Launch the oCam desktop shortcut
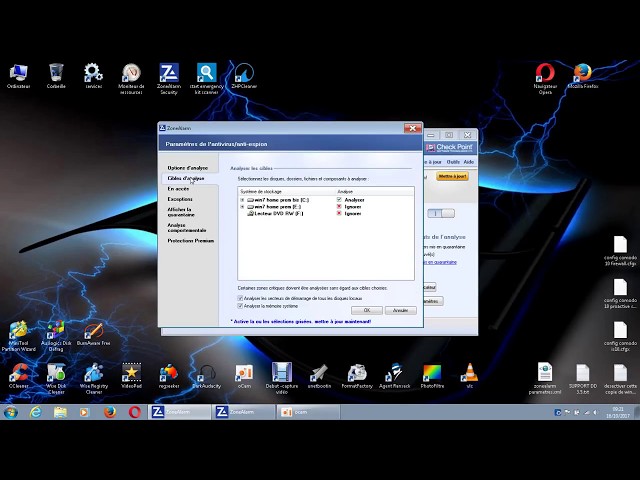 [244, 376]
